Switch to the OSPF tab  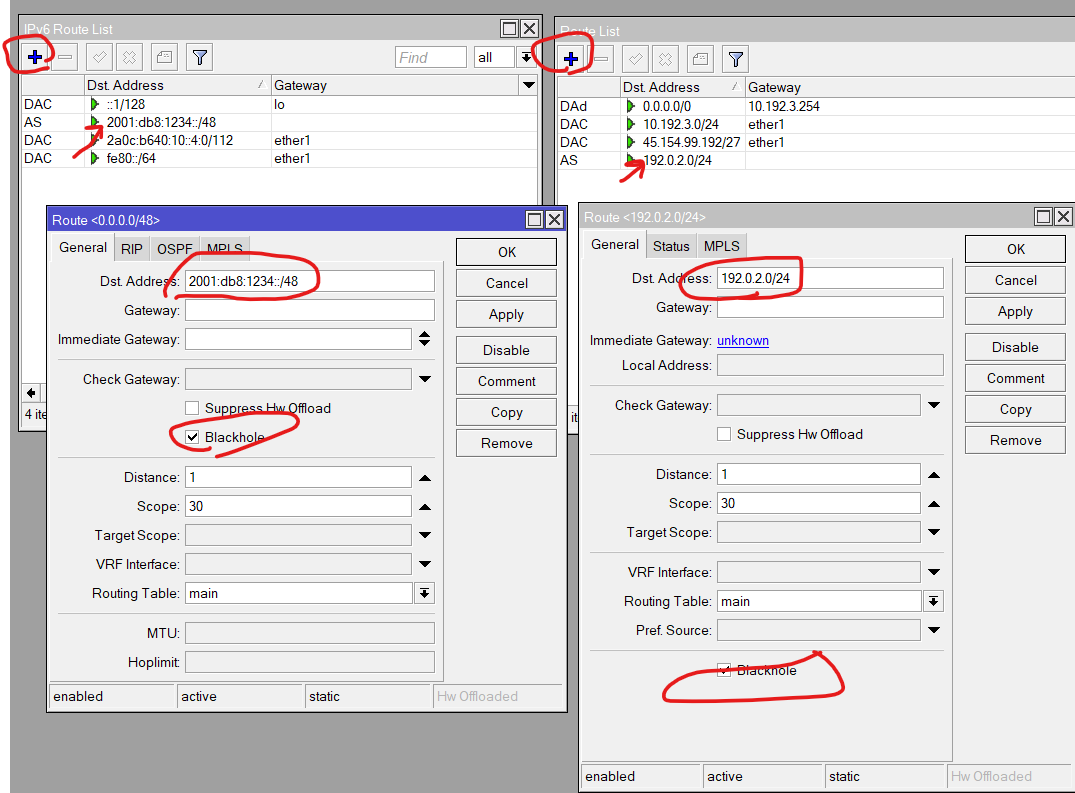tap(173, 248)
